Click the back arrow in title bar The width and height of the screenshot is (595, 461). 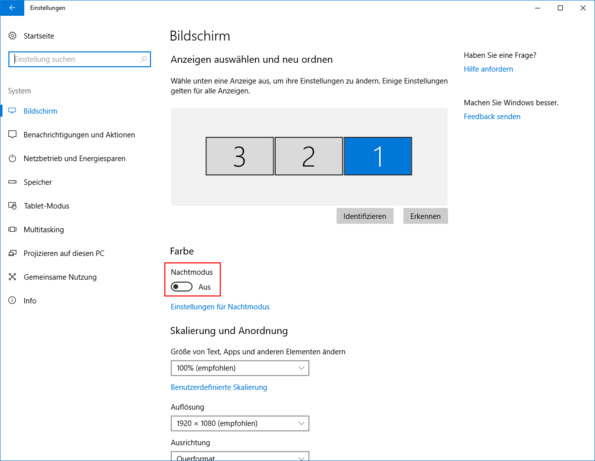pyautogui.click(x=12, y=8)
